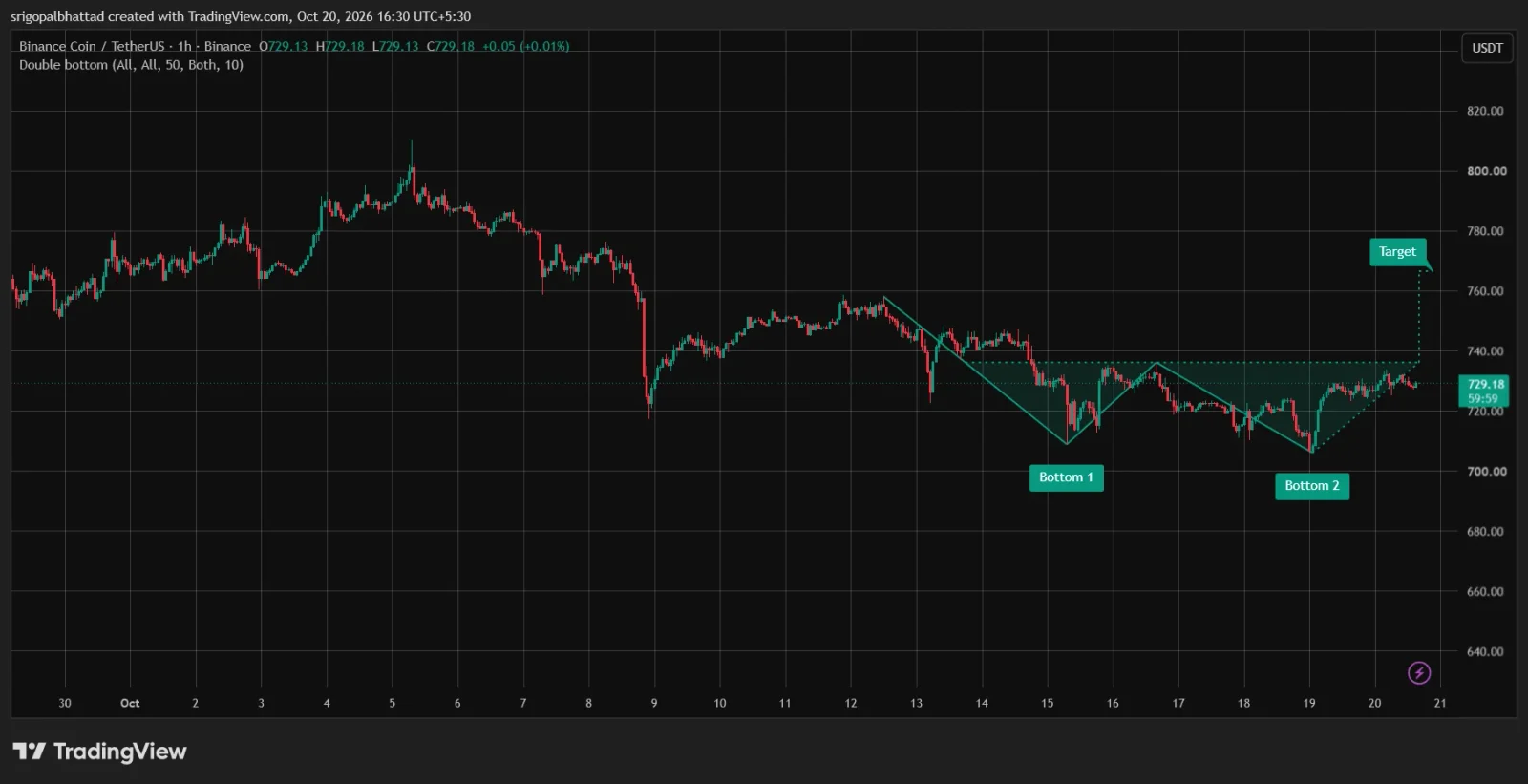Click the 700.00 price axis label
Viewport: 1528px width, 784px height.
[1486, 472]
